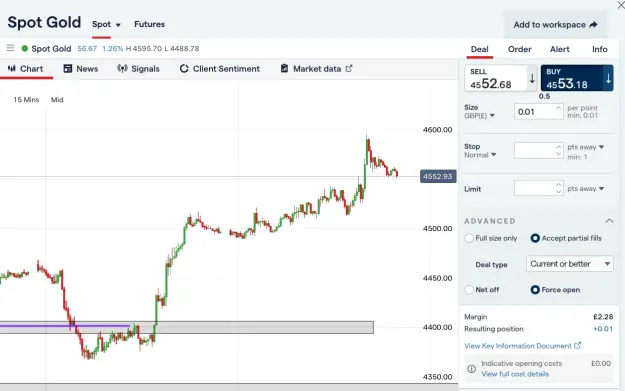Open Deal type Current or better dropdown
This screenshot has height=391, width=625.
pyautogui.click(x=569, y=263)
